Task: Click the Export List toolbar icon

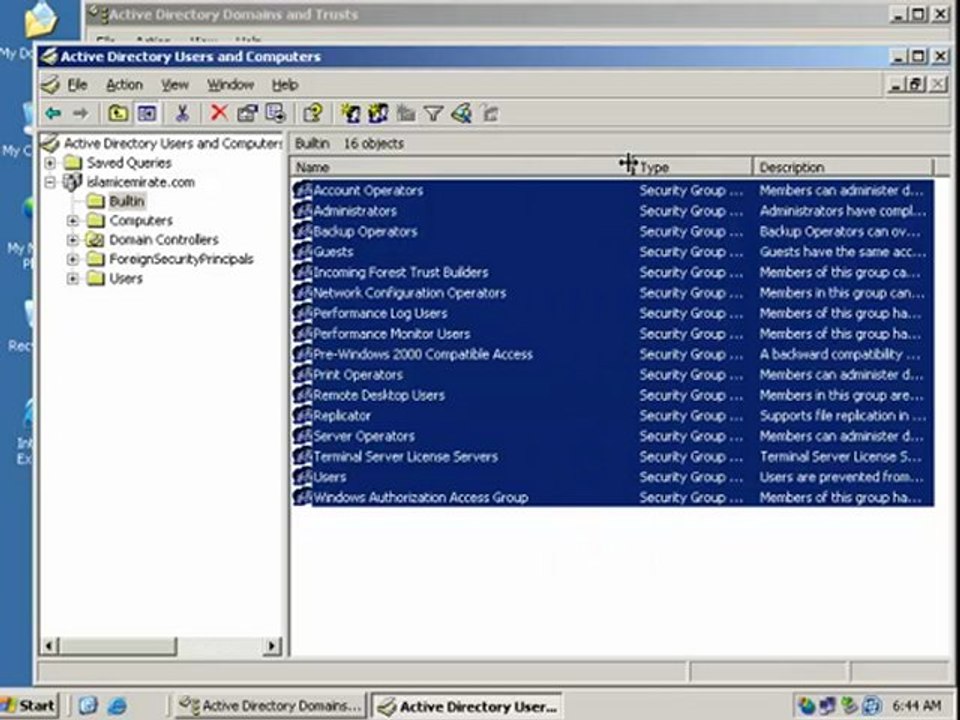Action: pyautogui.click(x=276, y=113)
